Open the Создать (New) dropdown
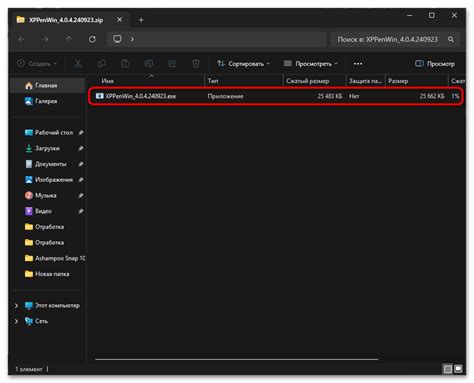Image resolution: width=474 pixels, height=383 pixels. 37,63
